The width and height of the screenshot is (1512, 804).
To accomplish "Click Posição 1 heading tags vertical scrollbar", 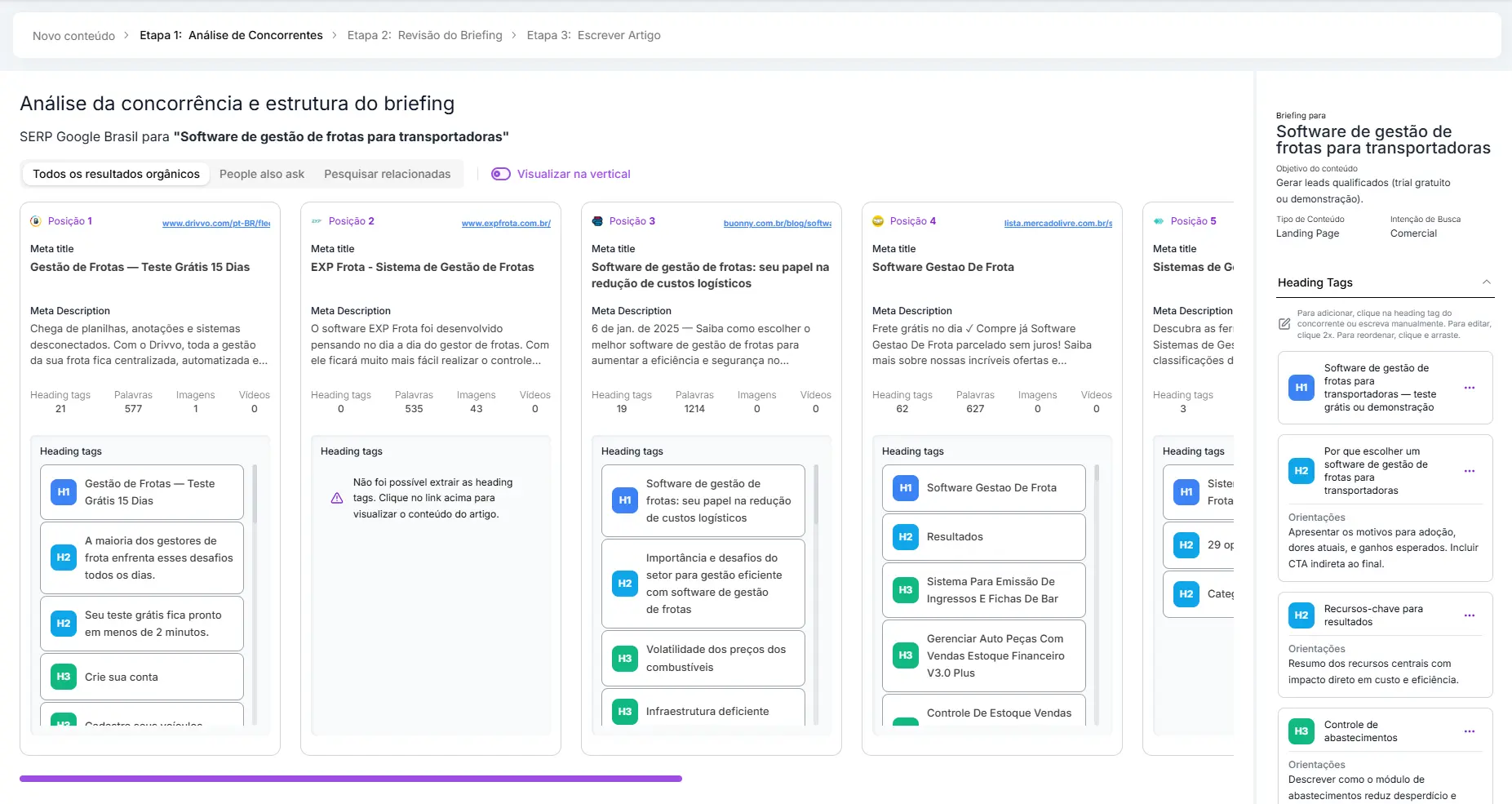I will click(255, 494).
